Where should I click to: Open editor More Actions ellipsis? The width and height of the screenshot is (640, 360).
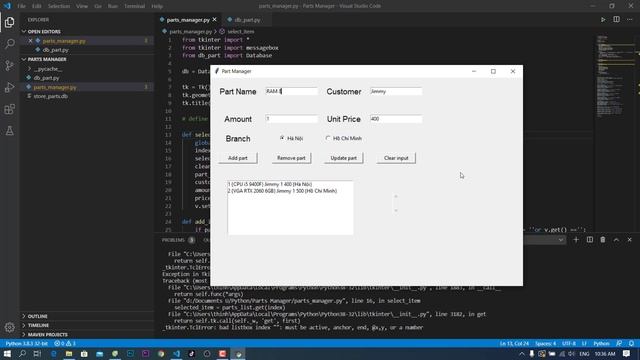630,20
